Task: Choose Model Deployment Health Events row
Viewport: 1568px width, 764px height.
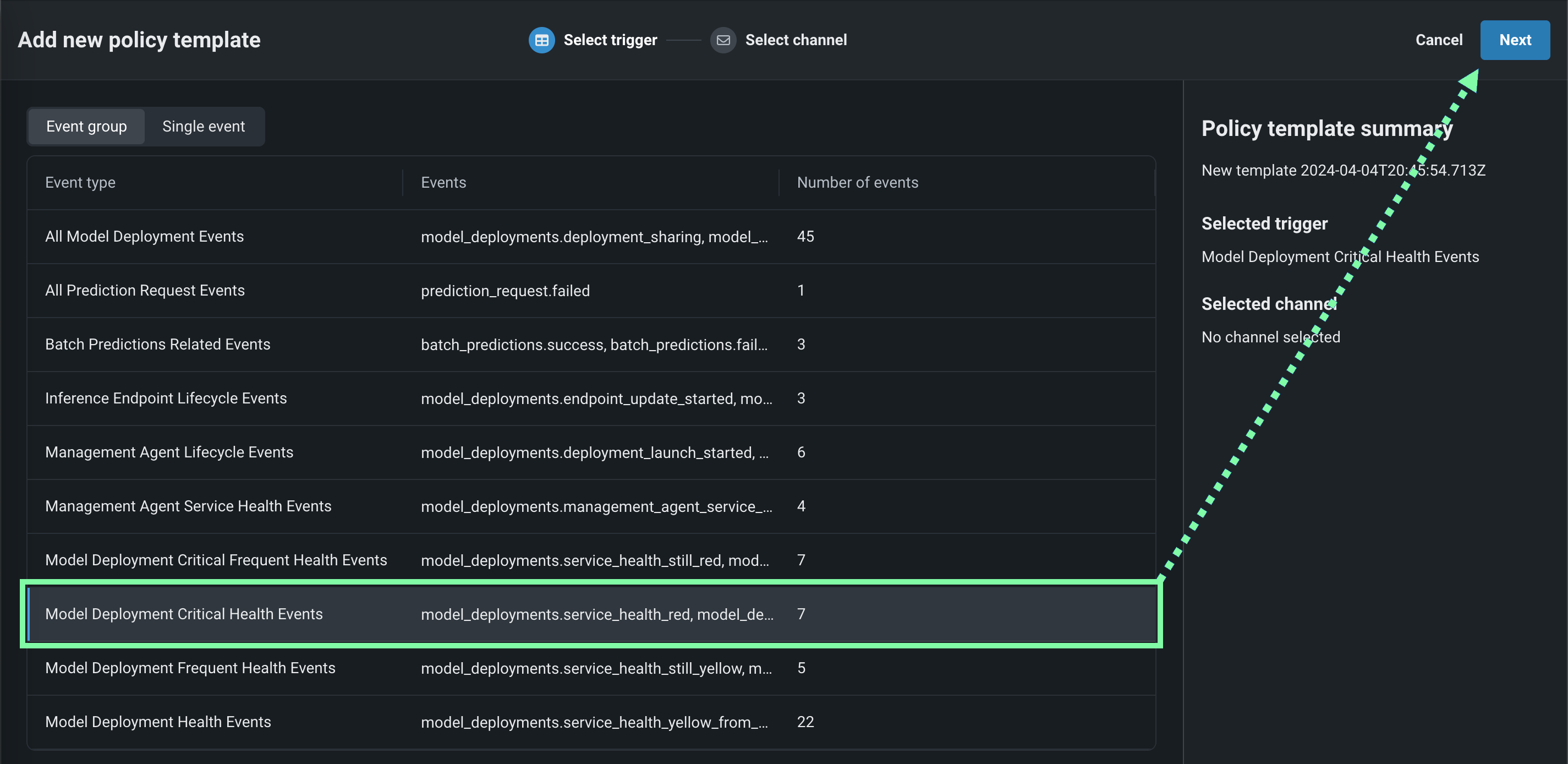Action: pyautogui.click(x=158, y=722)
